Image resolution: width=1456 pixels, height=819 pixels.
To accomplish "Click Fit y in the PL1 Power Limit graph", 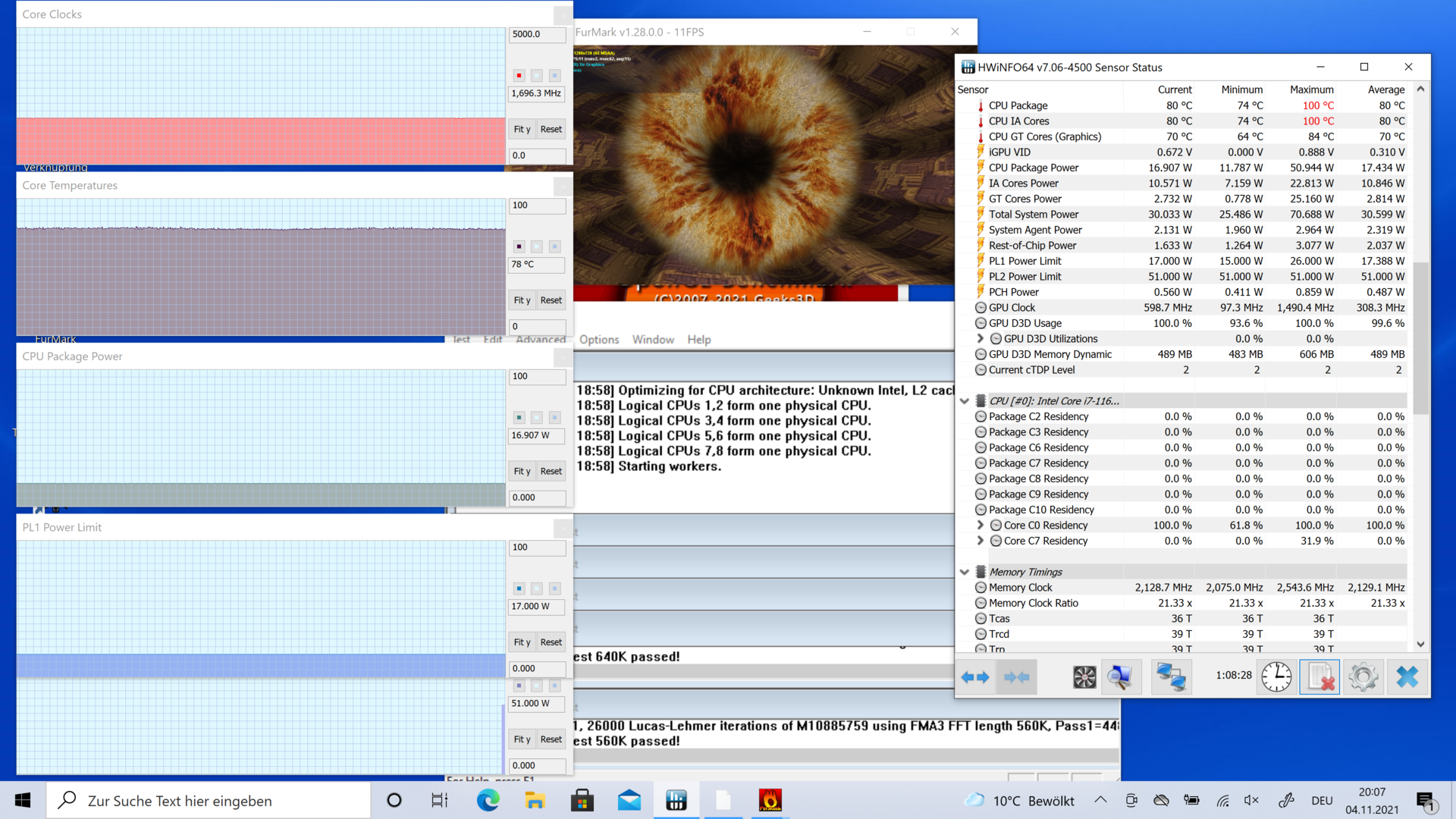I will [522, 642].
